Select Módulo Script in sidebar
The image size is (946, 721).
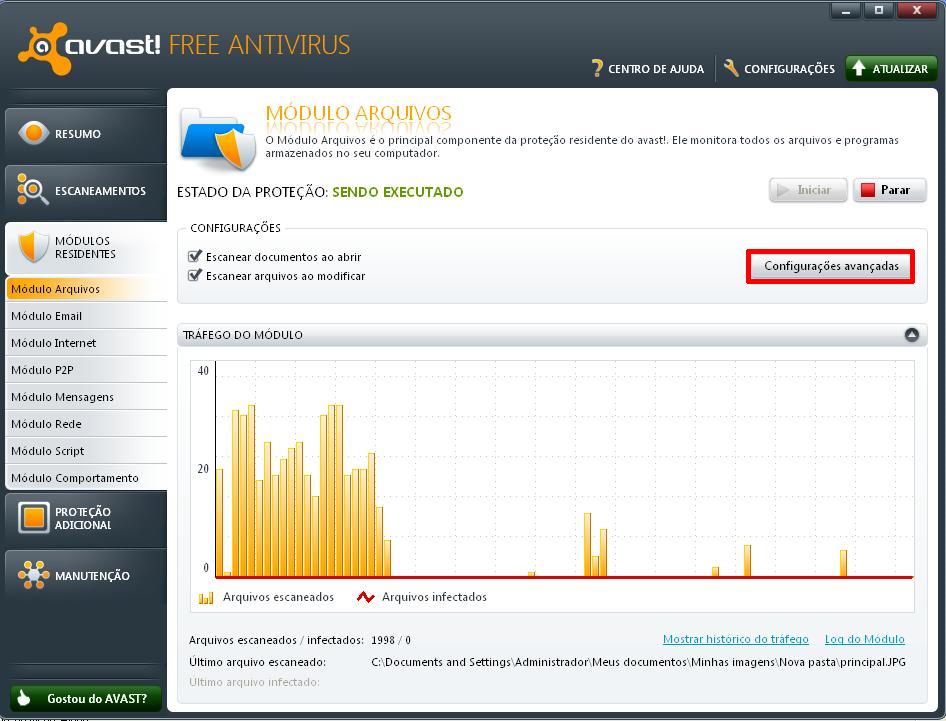tap(86, 451)
